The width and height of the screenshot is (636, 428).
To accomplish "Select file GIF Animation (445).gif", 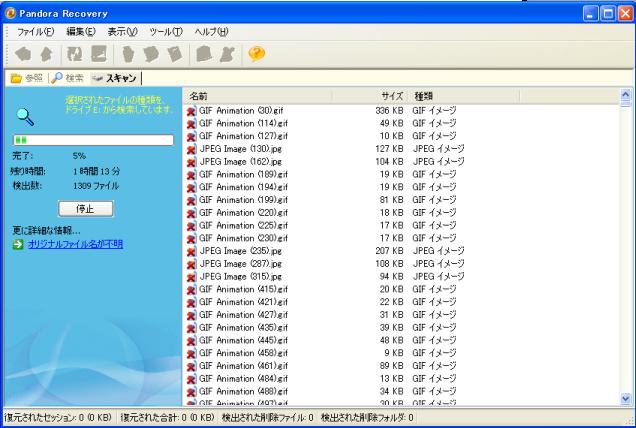I will 243,340.
